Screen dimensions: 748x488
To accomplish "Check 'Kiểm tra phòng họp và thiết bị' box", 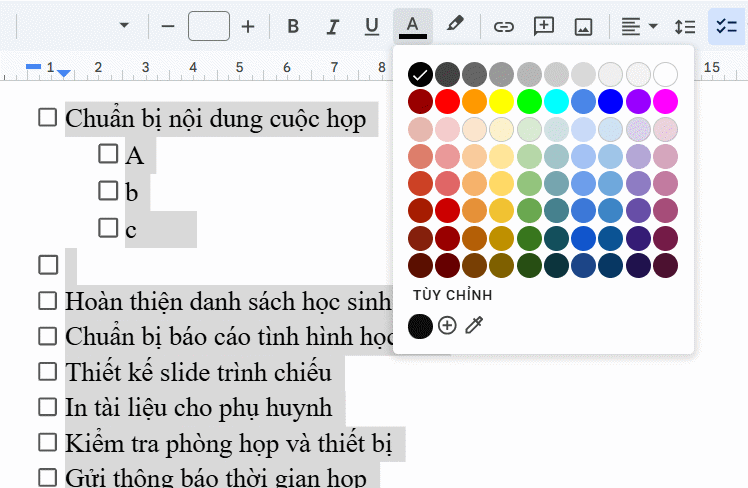I will [48, 442].
